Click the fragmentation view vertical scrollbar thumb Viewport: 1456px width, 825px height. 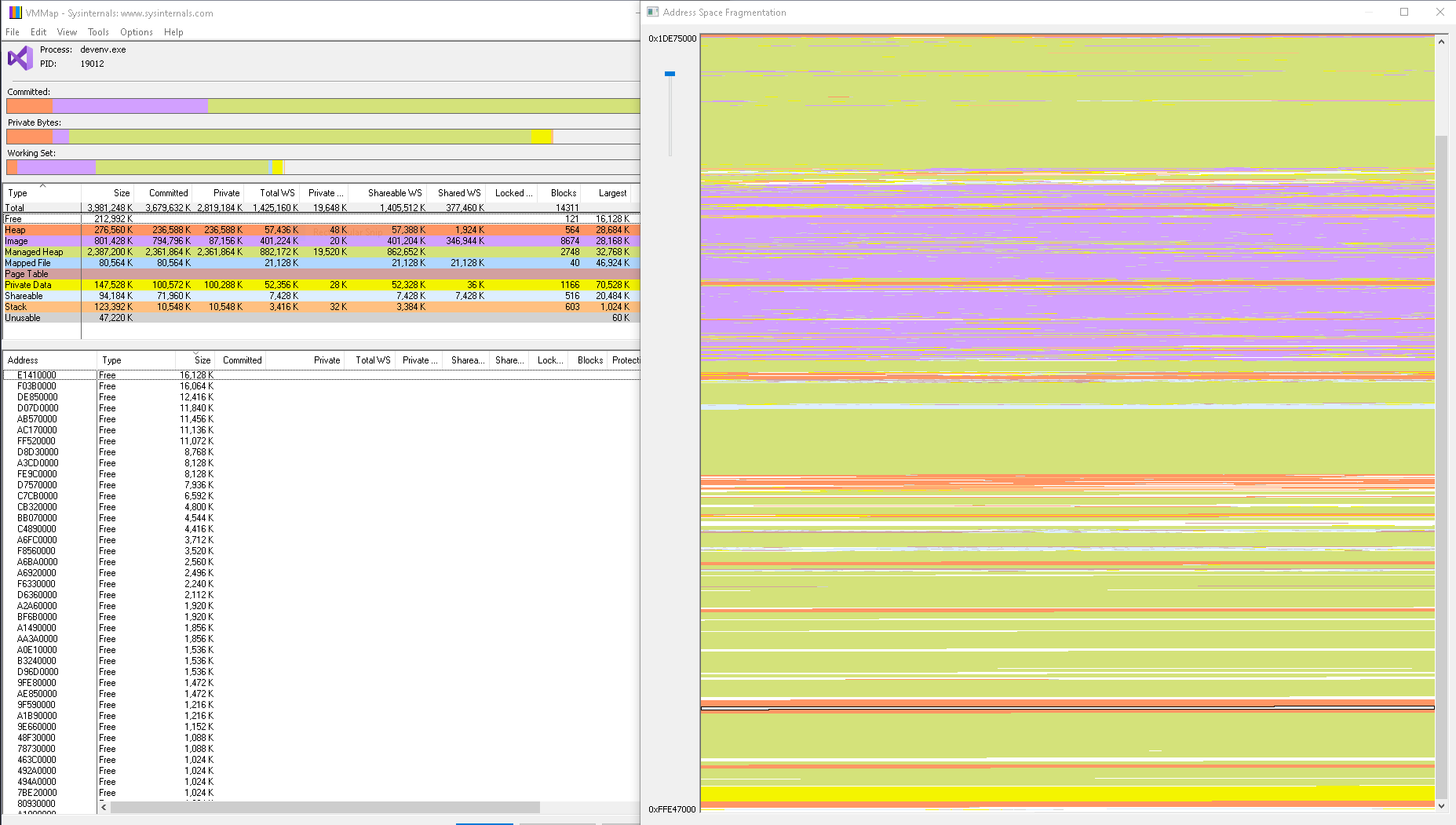1441,465
